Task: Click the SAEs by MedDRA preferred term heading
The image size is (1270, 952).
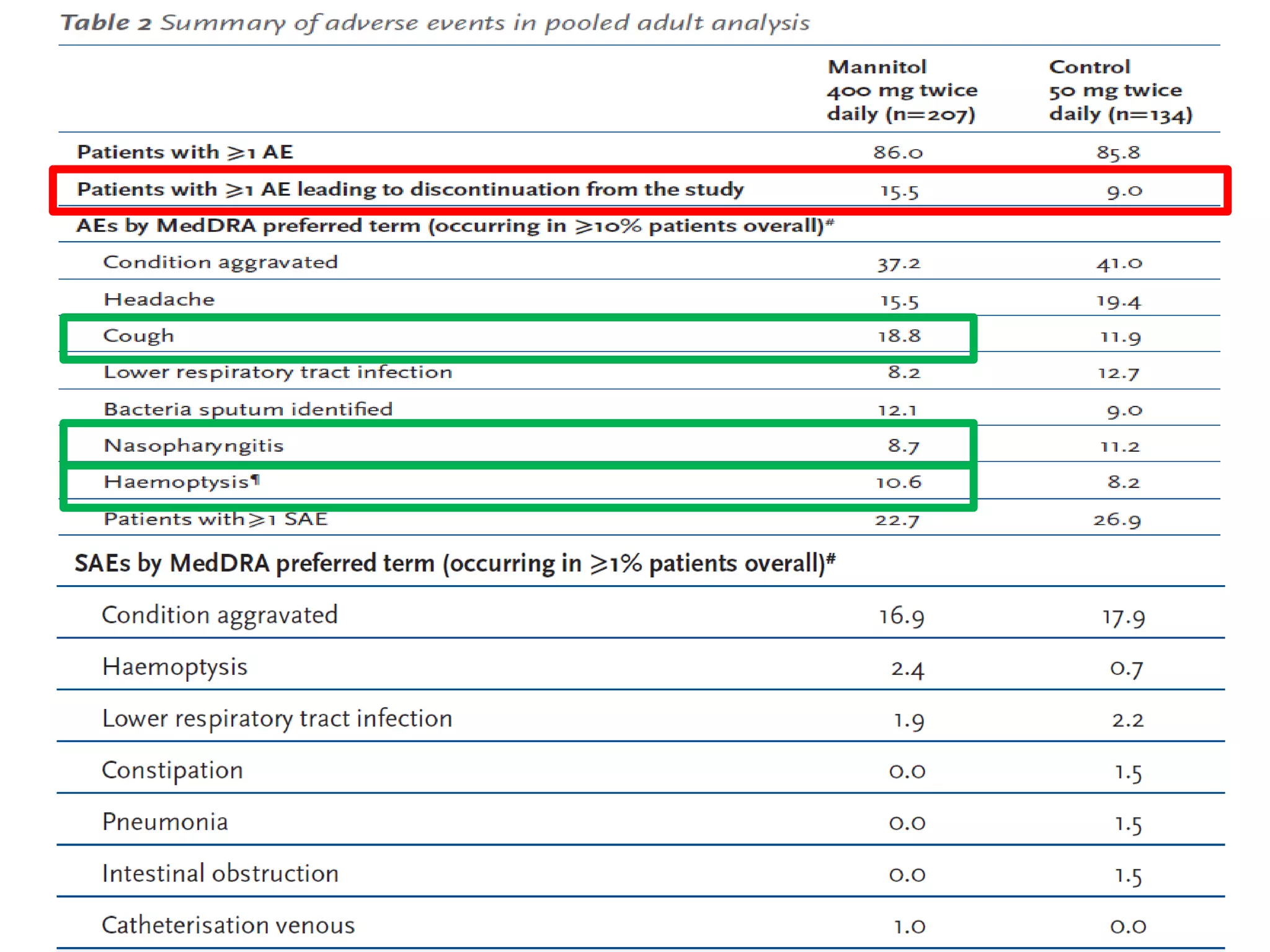Action: pyautogui.click(x=455, y=563)
